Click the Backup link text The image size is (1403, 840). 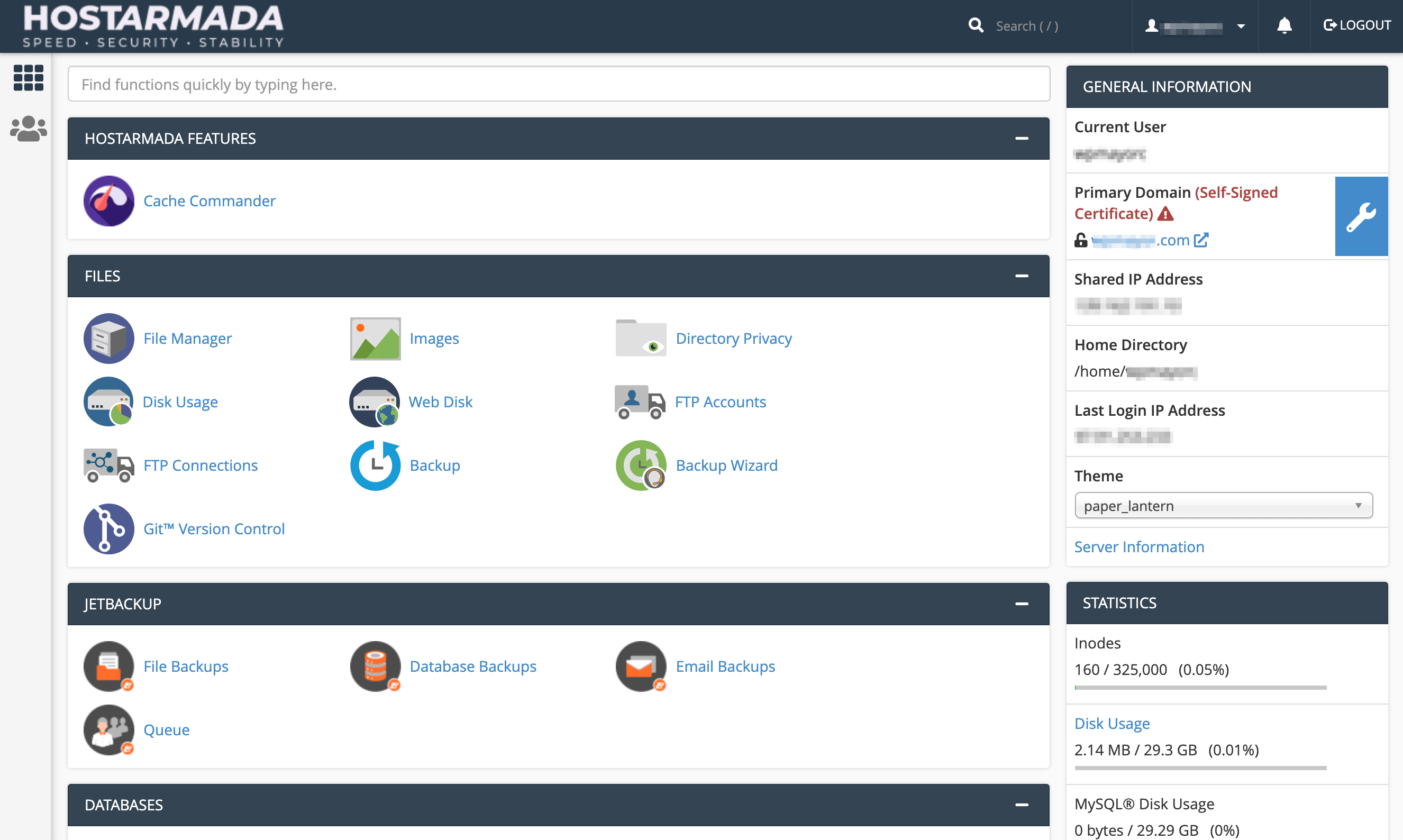click(x=435, y=465)
